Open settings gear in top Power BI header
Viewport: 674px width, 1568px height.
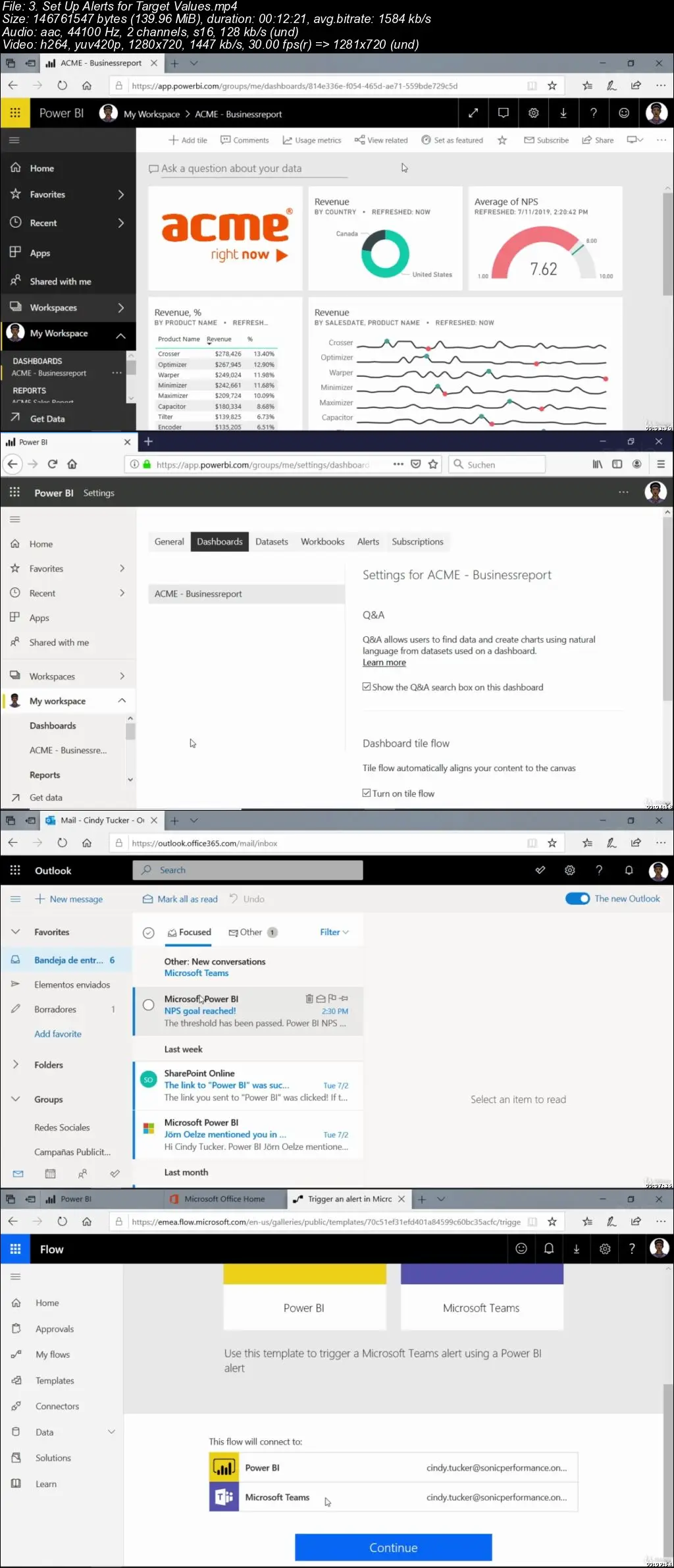[x=534, y=113]
